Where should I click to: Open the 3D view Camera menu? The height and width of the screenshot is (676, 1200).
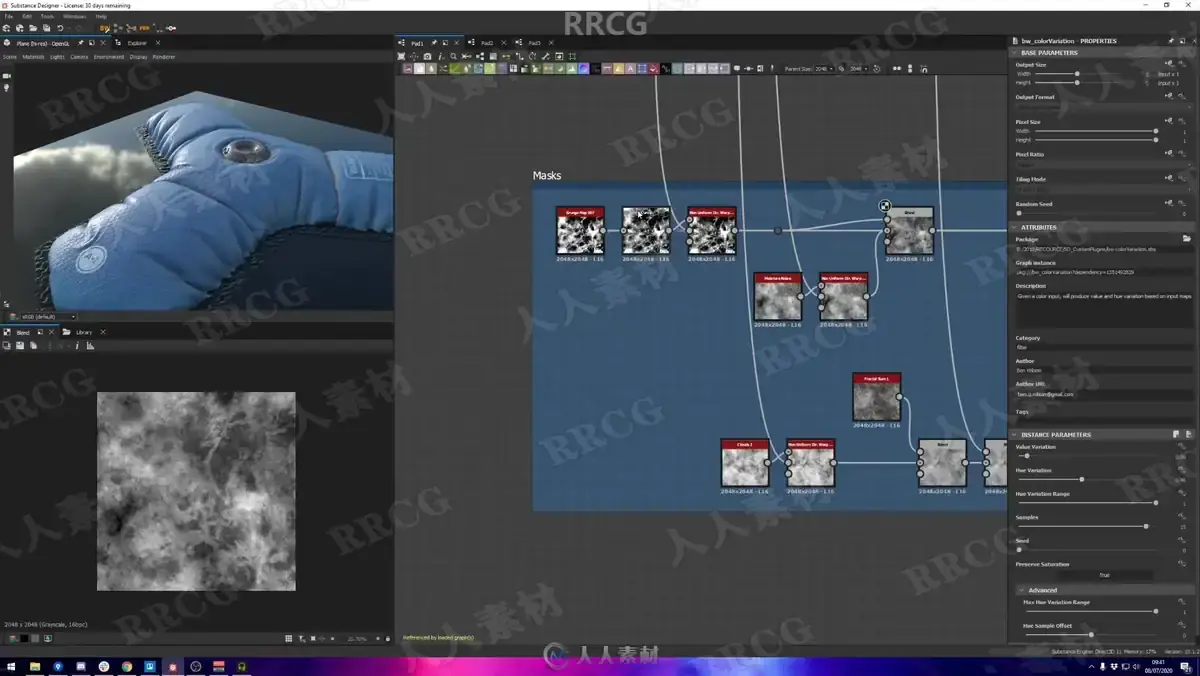(x=79, y=57)
